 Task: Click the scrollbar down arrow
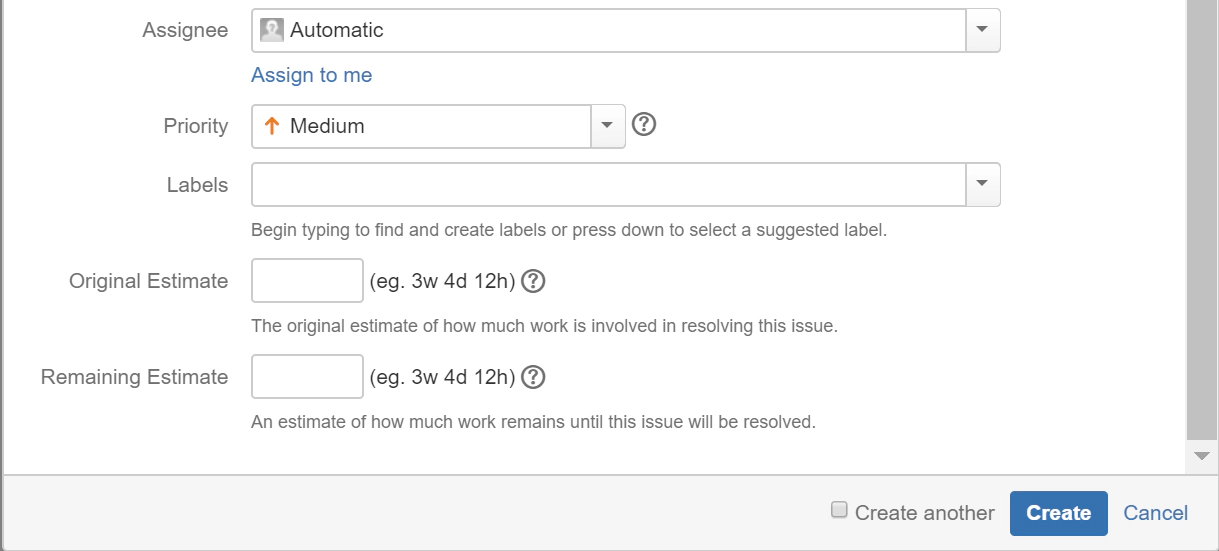click(1202, 456)
